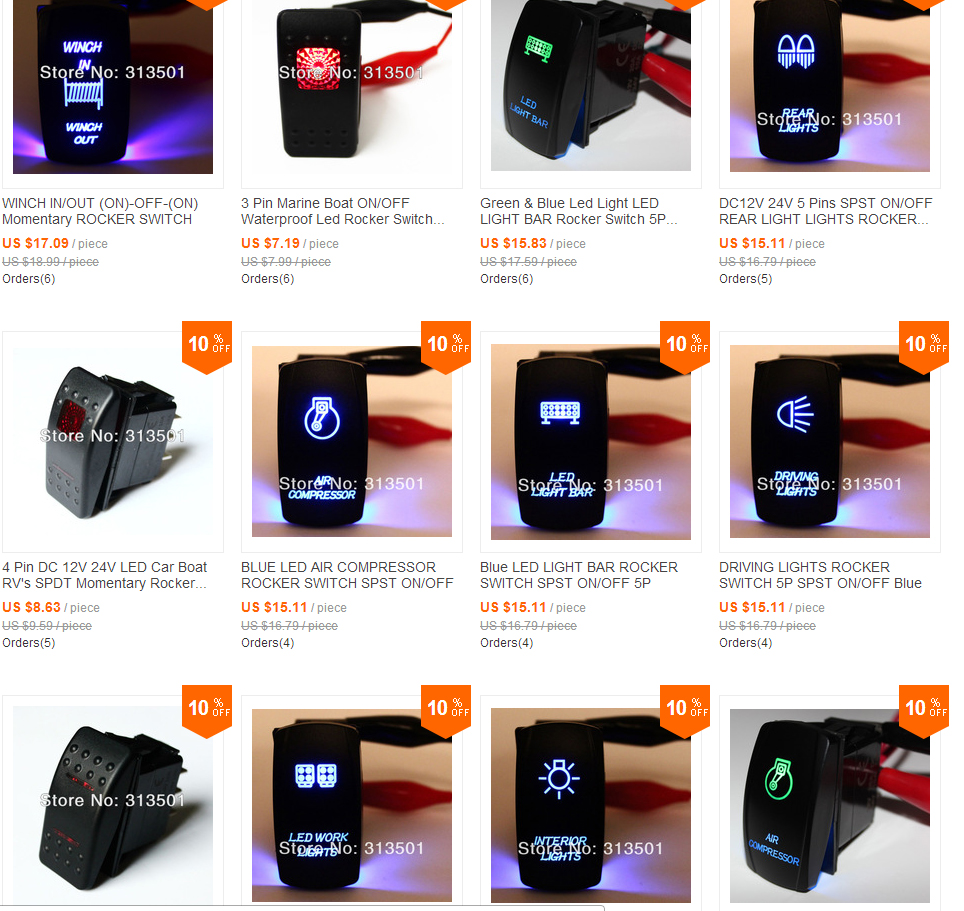Click 4 Pin DC 12V 24V LED title
This screenshot has height=911, width=964.
click(x=105, y=575)
